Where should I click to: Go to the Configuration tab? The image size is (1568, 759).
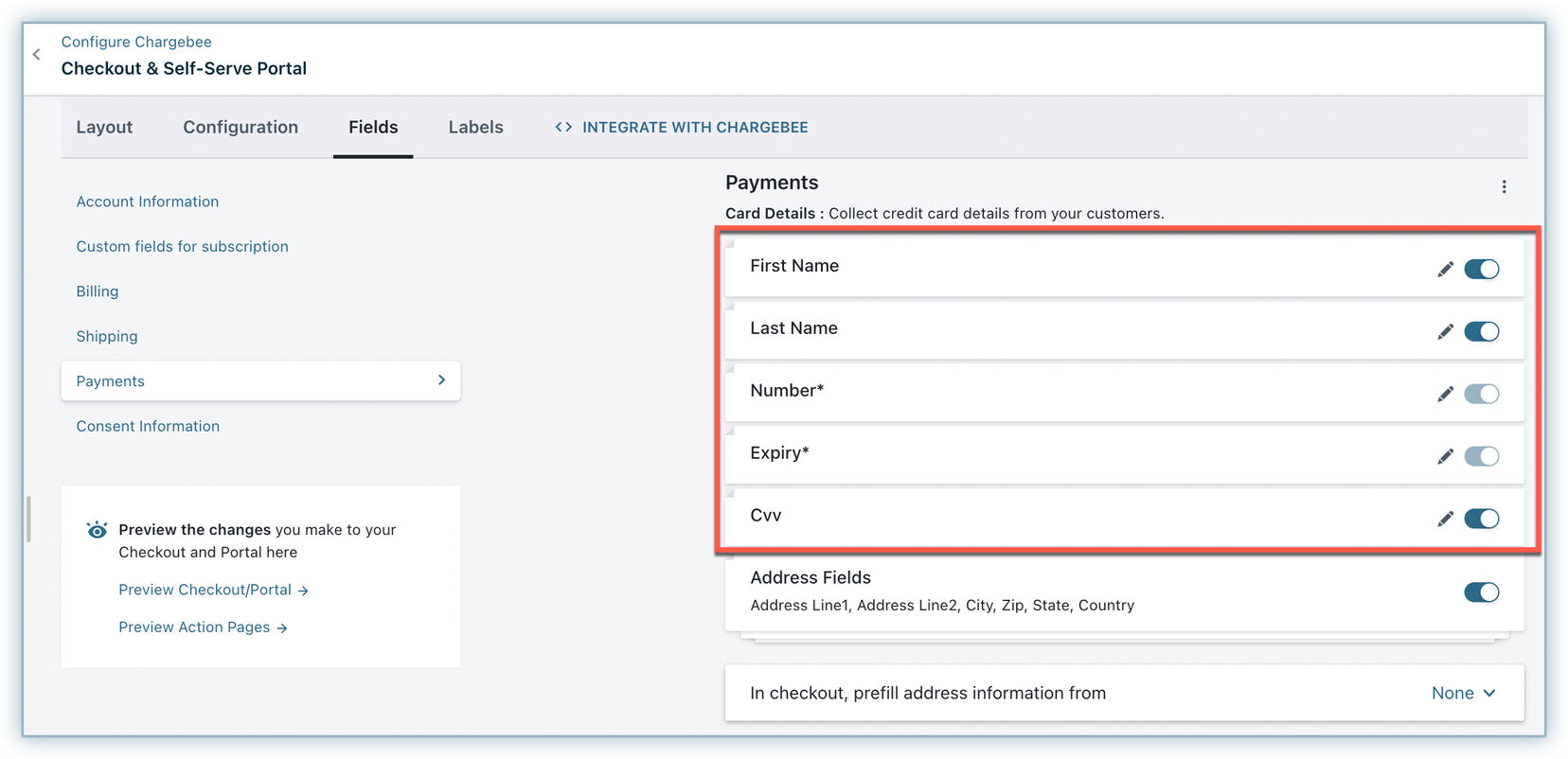pyautogui.click(x=241, y=128)
